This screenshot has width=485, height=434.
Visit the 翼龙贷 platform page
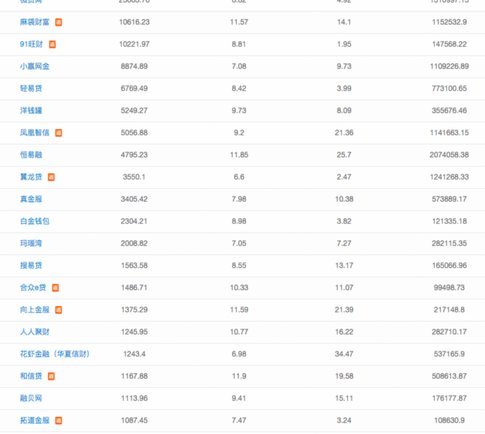(31, 177)
